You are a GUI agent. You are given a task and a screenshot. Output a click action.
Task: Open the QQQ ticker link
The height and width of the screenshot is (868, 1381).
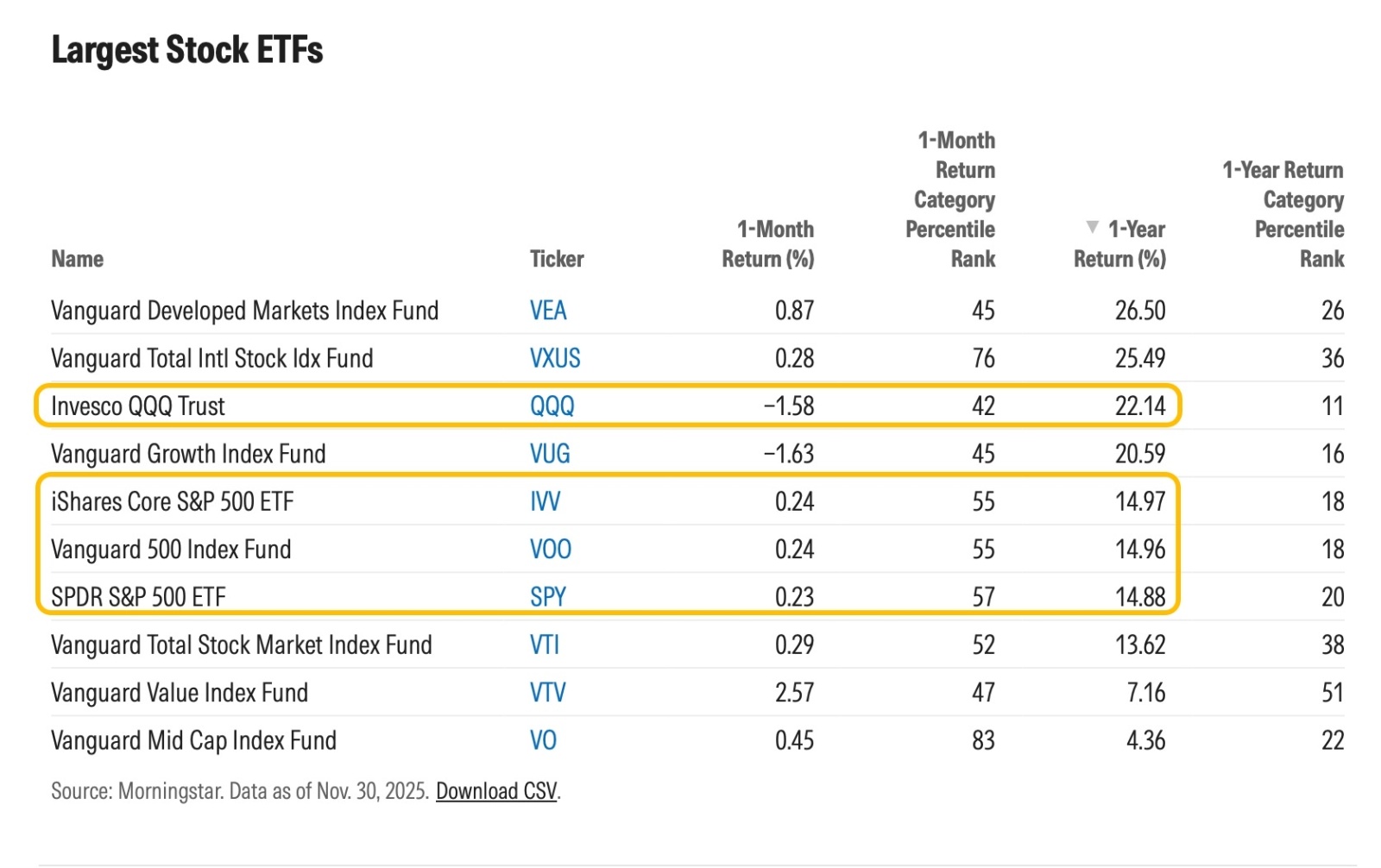coord(552,406)
